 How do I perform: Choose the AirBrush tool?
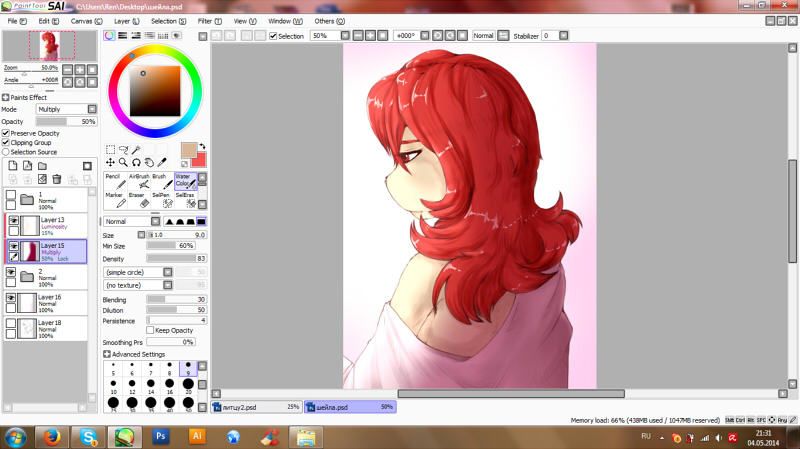(139, 181)
